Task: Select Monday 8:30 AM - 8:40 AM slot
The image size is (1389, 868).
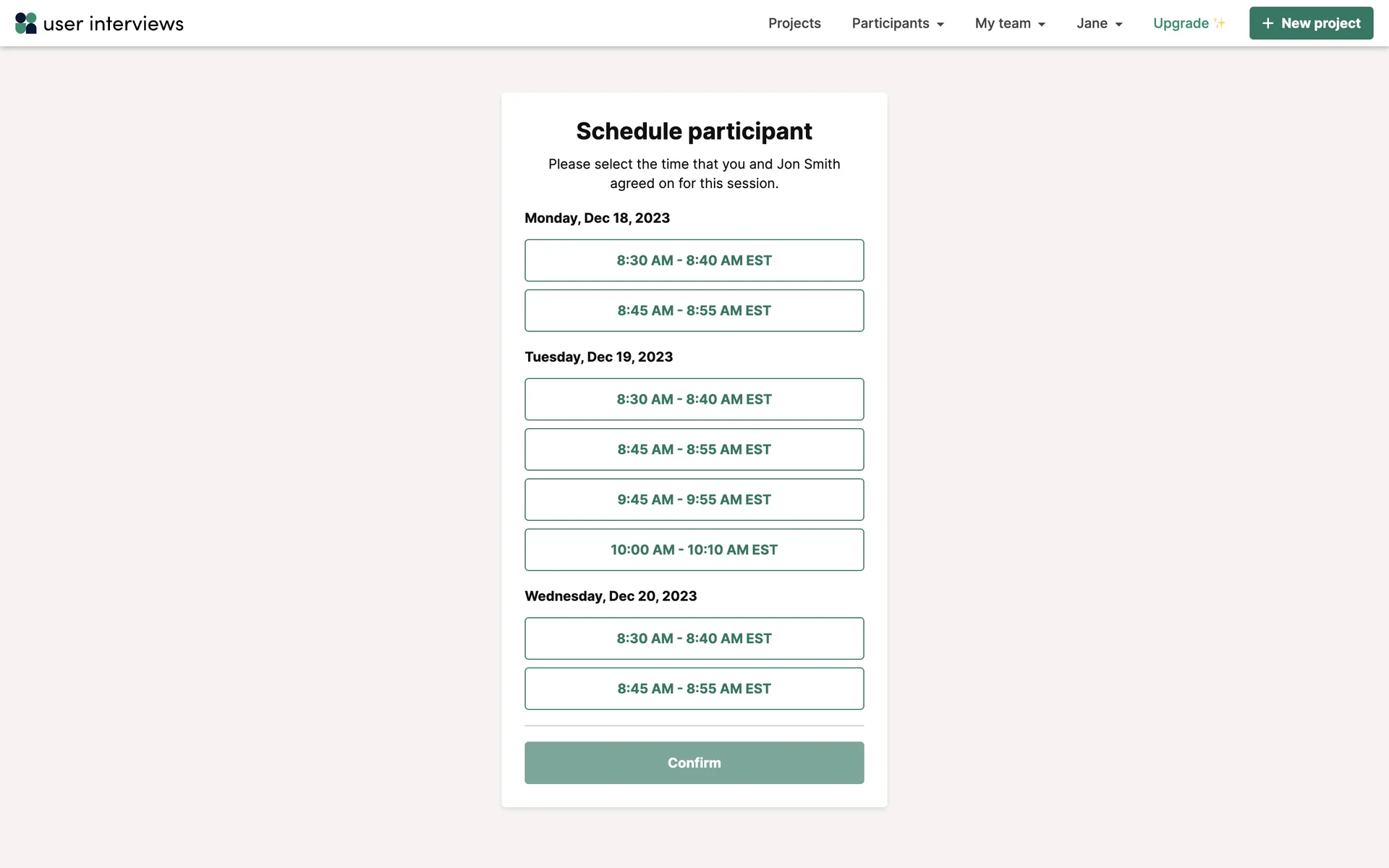Action: coord(694,260)
